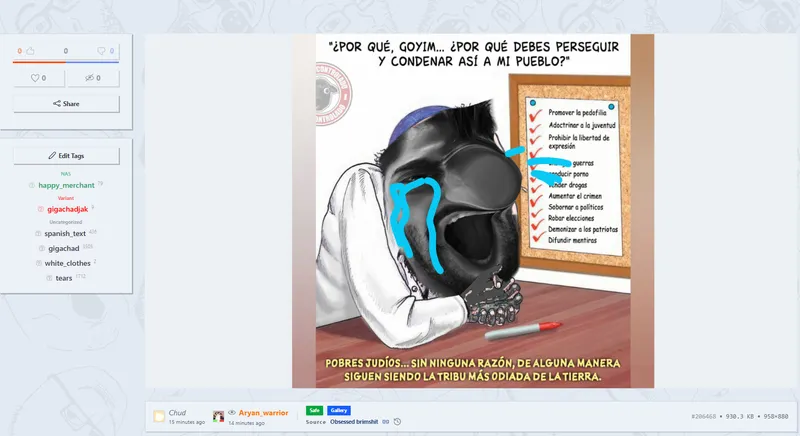Click the tears tag count 1712
Screen dimensions: 800x436
pos(81,276)
